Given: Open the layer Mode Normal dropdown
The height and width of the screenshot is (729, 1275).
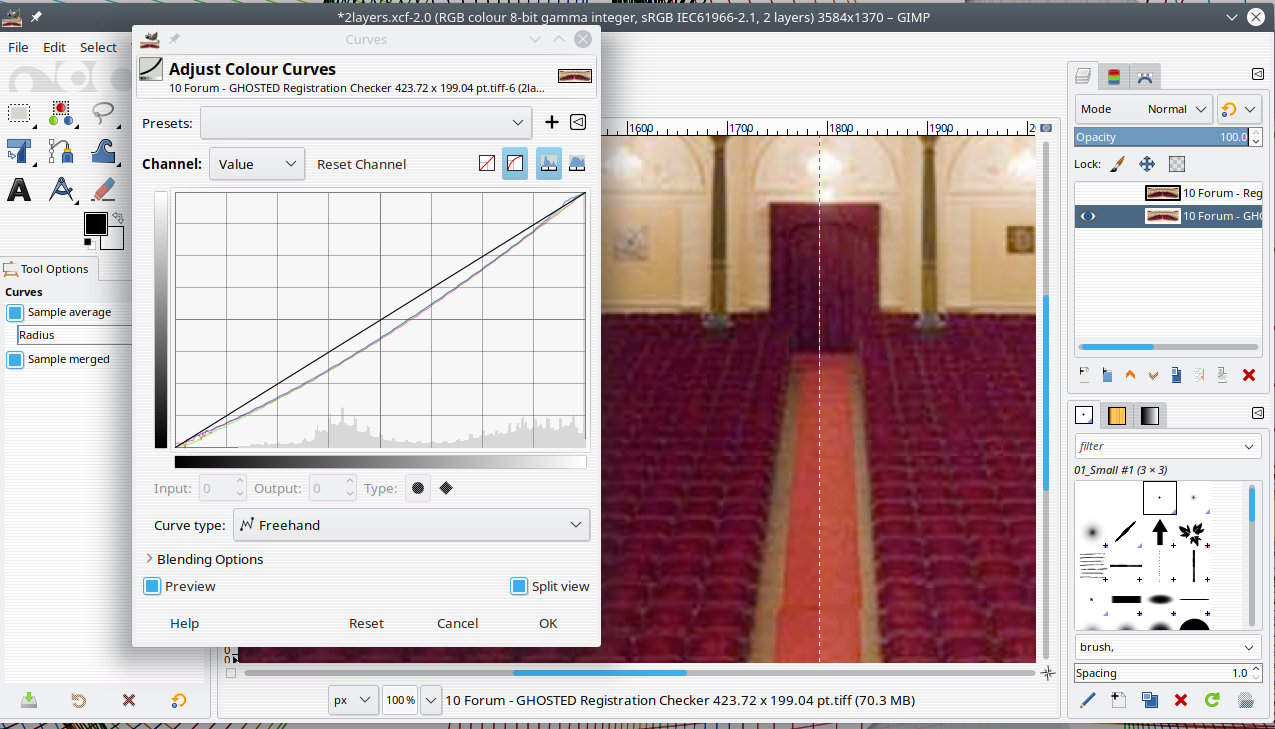Looking at the screenshot, I should tap(1144, 109).
